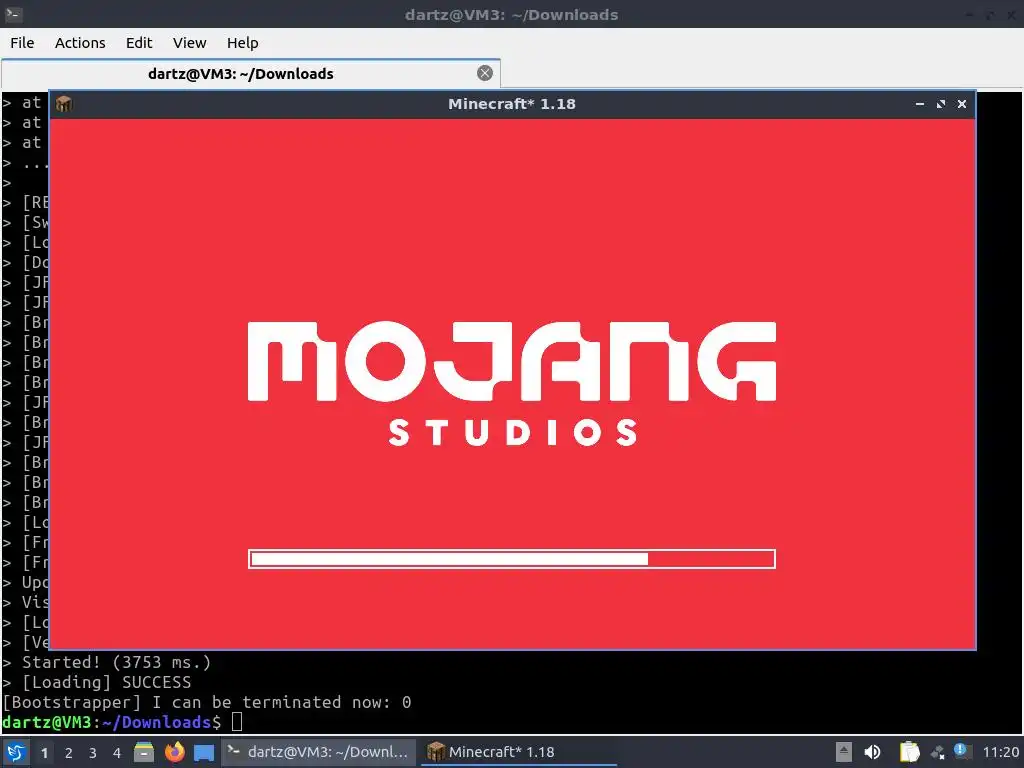Click the Mojang Studios logo
Image resolution: width=1024 pixels, height=768 pixels.
511,383
